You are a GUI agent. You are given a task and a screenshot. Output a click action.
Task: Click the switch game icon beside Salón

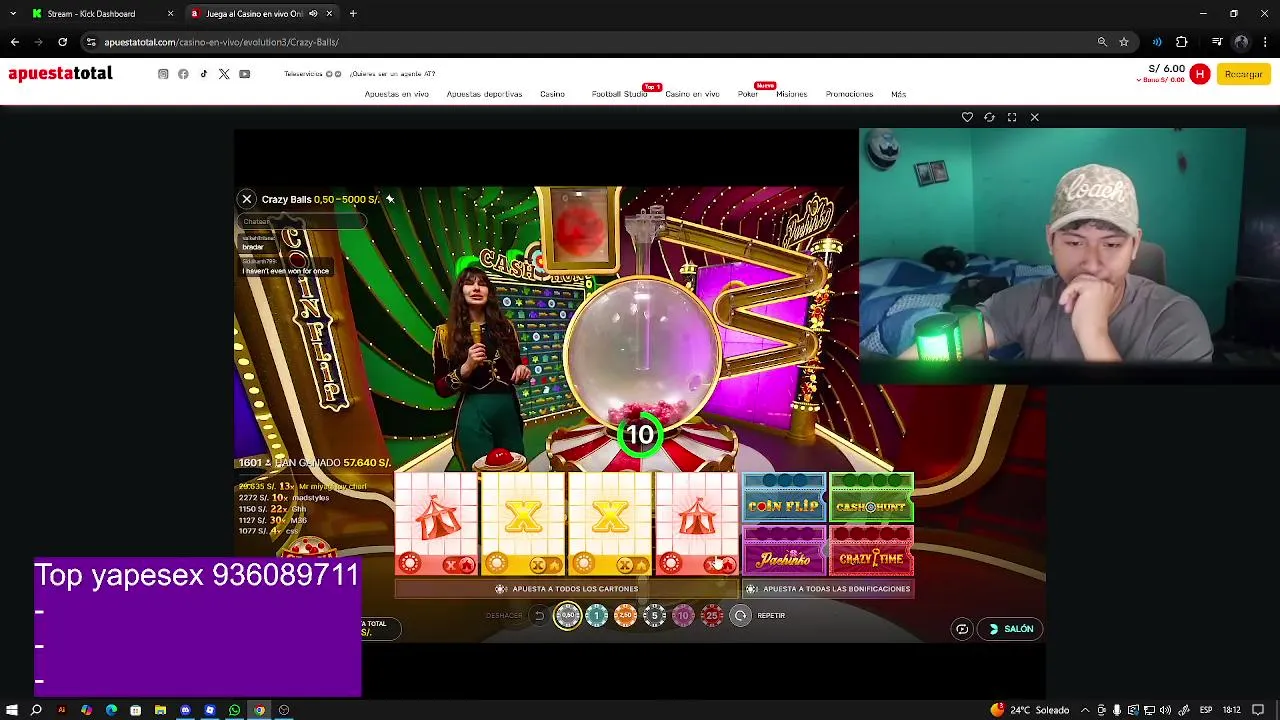pyautogui.click(x=962, y=629)
